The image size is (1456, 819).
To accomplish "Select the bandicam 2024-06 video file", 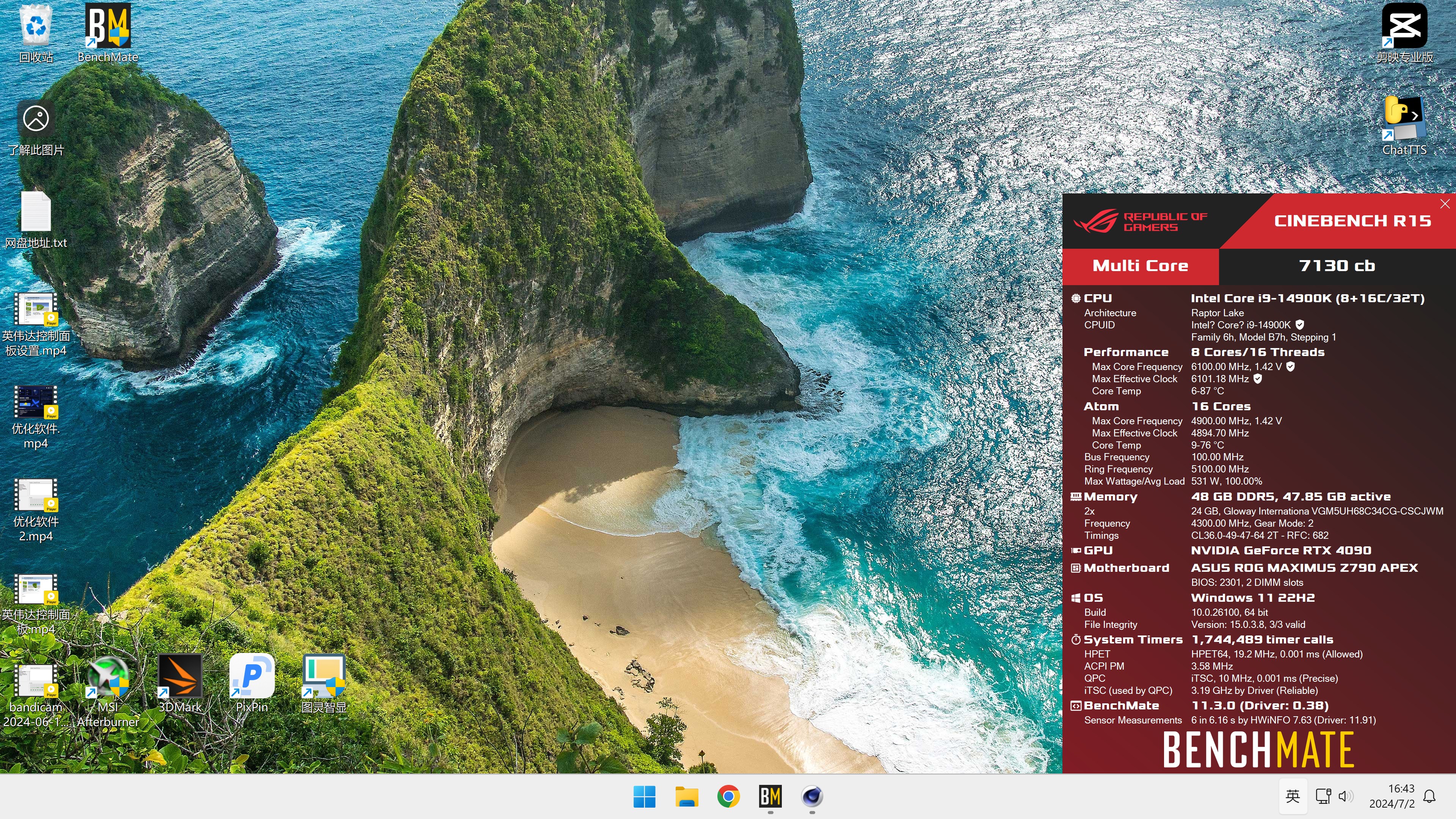I will [36, 695].
